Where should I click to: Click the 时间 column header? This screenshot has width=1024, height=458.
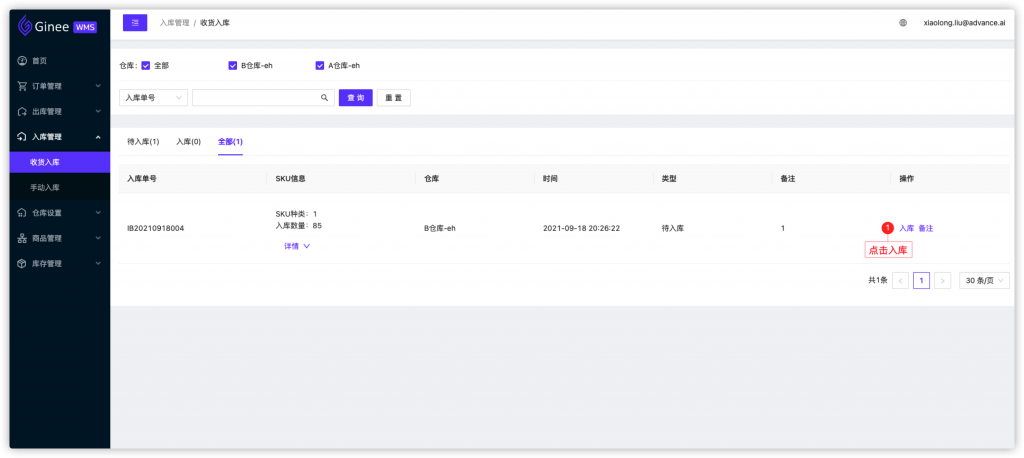550,178
